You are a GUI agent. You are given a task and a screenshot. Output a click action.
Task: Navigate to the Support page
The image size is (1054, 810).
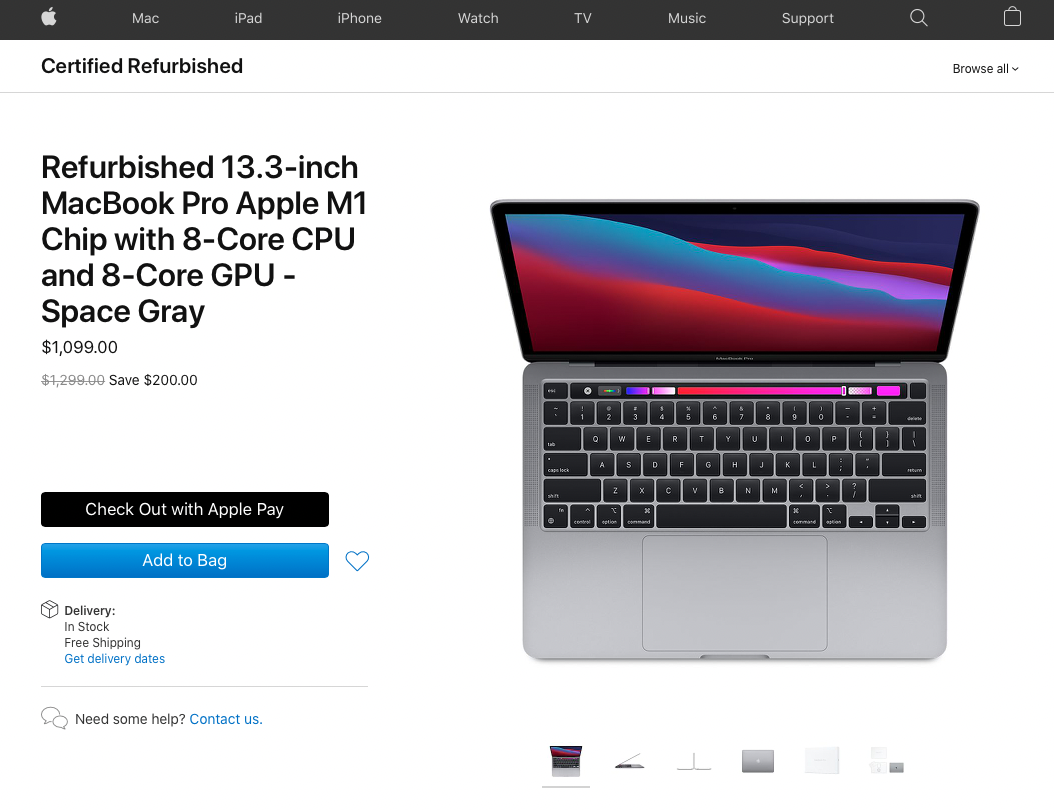point(807,18)
